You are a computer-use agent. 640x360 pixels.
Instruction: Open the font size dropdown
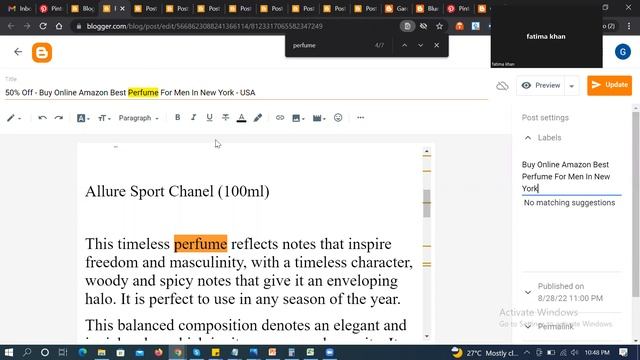coord(104,118)
